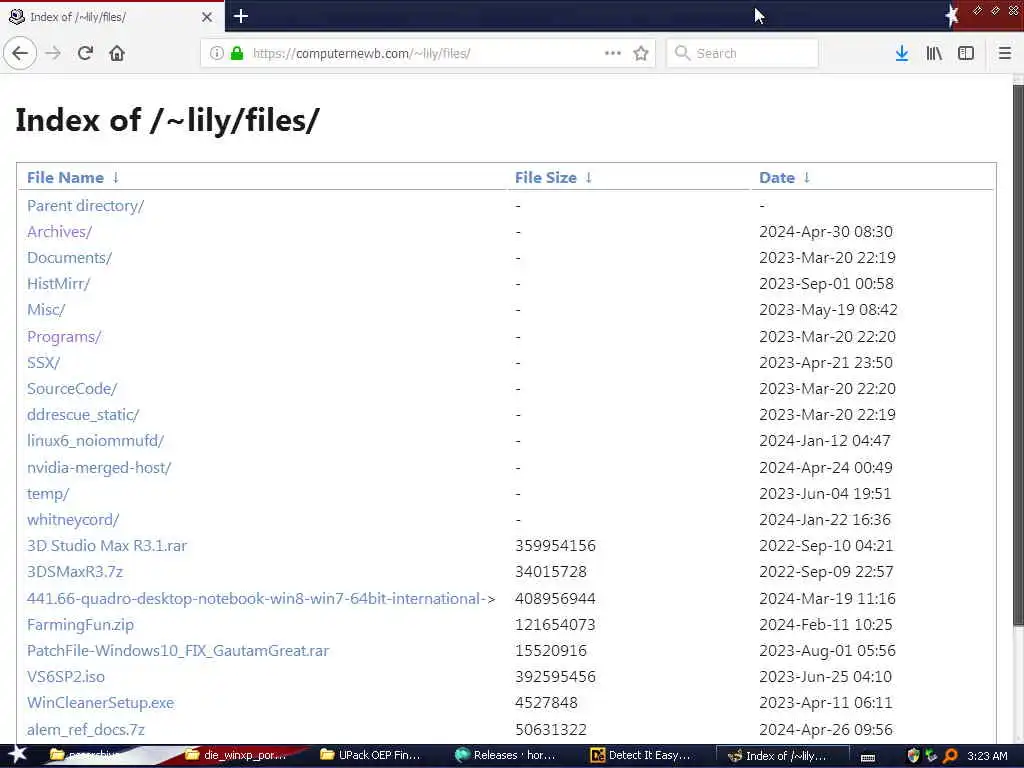The width and height of the screenshot is (1024, 768).
Task: Download FarmingFun.zip
Action: (x=80, y=625)
